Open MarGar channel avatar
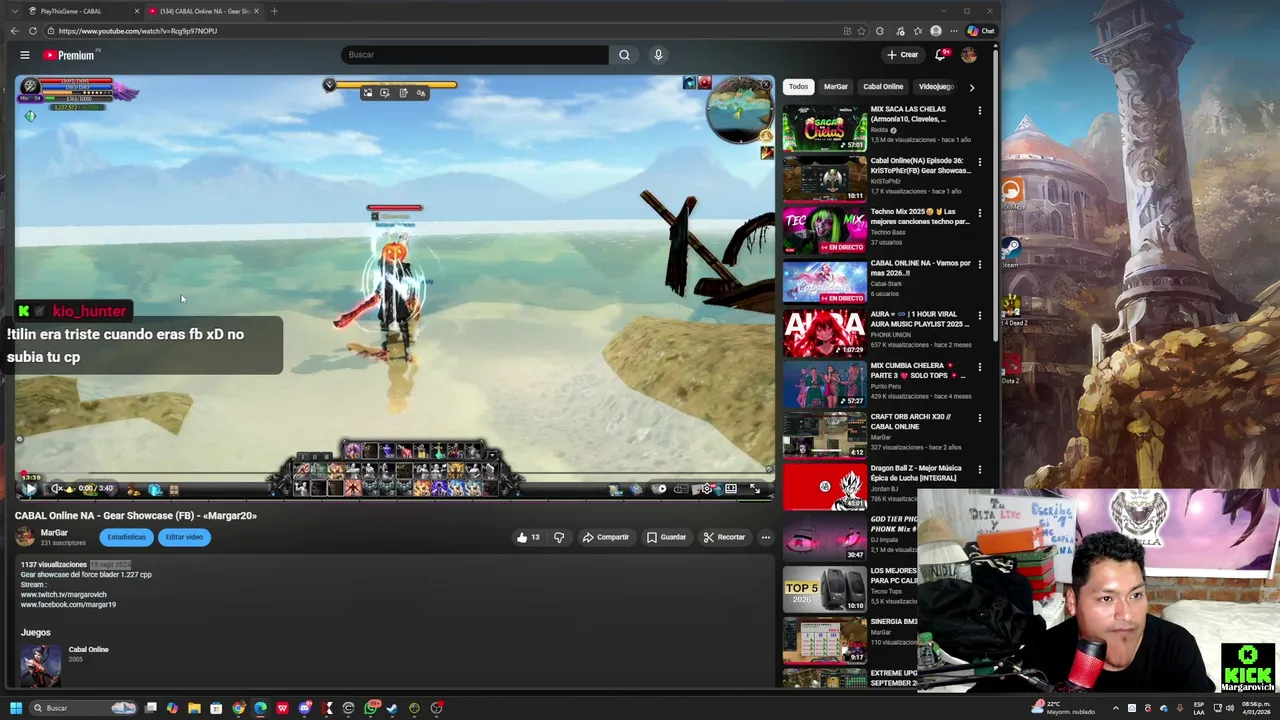Image resolution: width=1280 pixels, height=720 pixels. point(24,537)
